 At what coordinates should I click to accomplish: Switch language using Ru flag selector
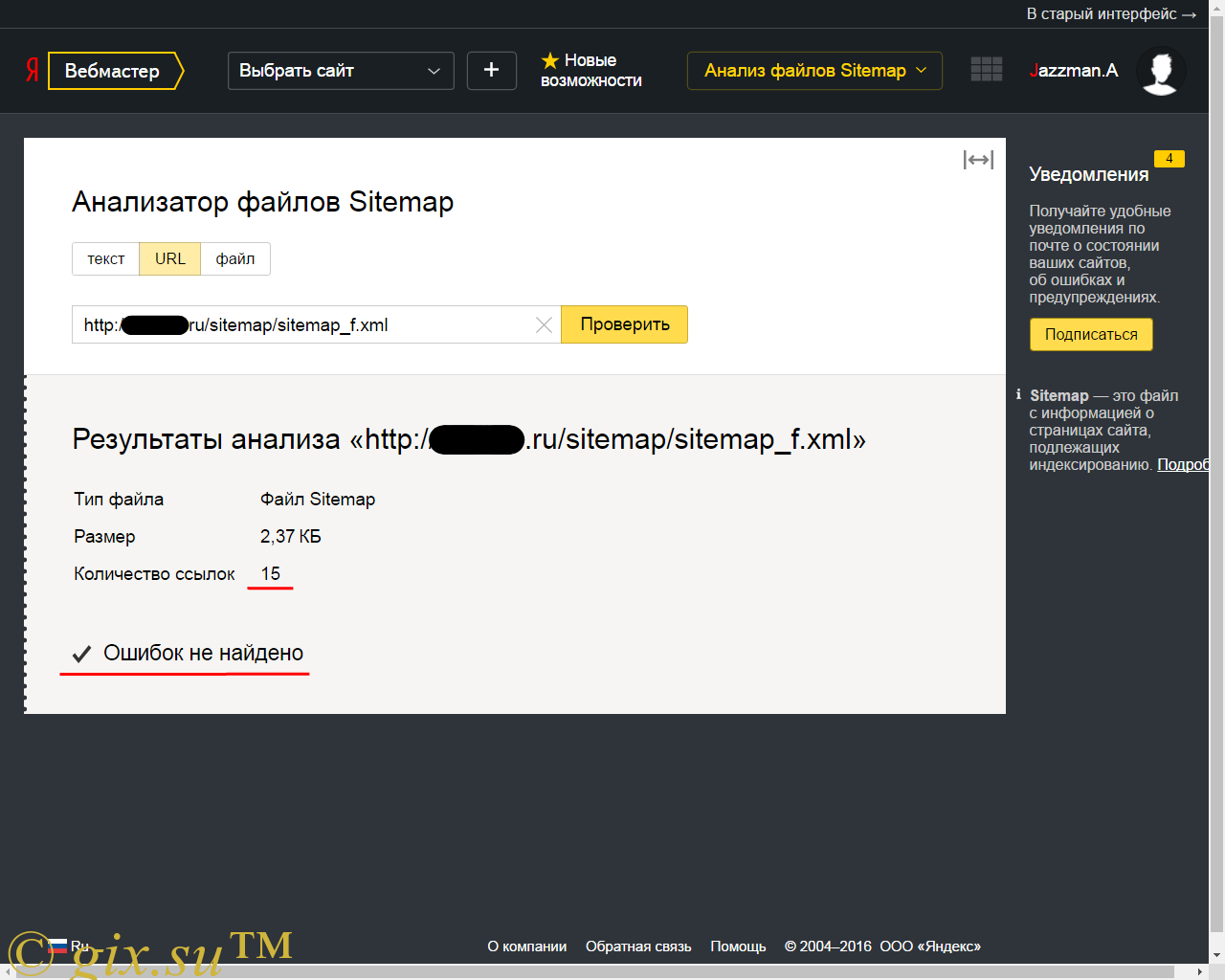(68, 947)
